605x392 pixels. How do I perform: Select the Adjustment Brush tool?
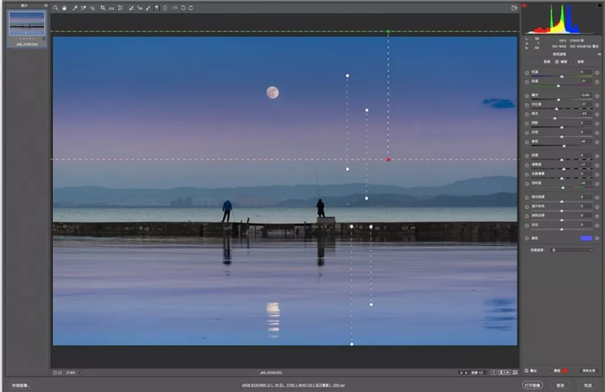[x=148, y=8]
